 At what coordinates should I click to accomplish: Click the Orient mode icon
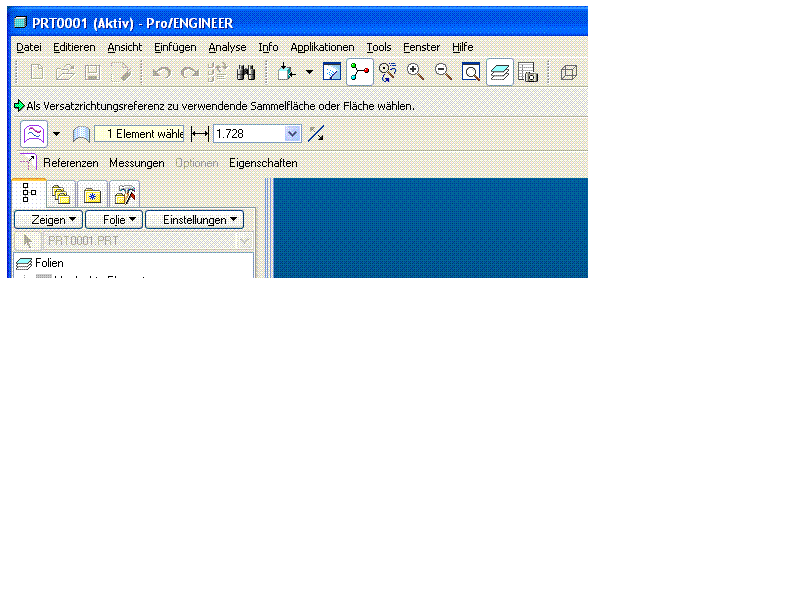click(388, 72)
